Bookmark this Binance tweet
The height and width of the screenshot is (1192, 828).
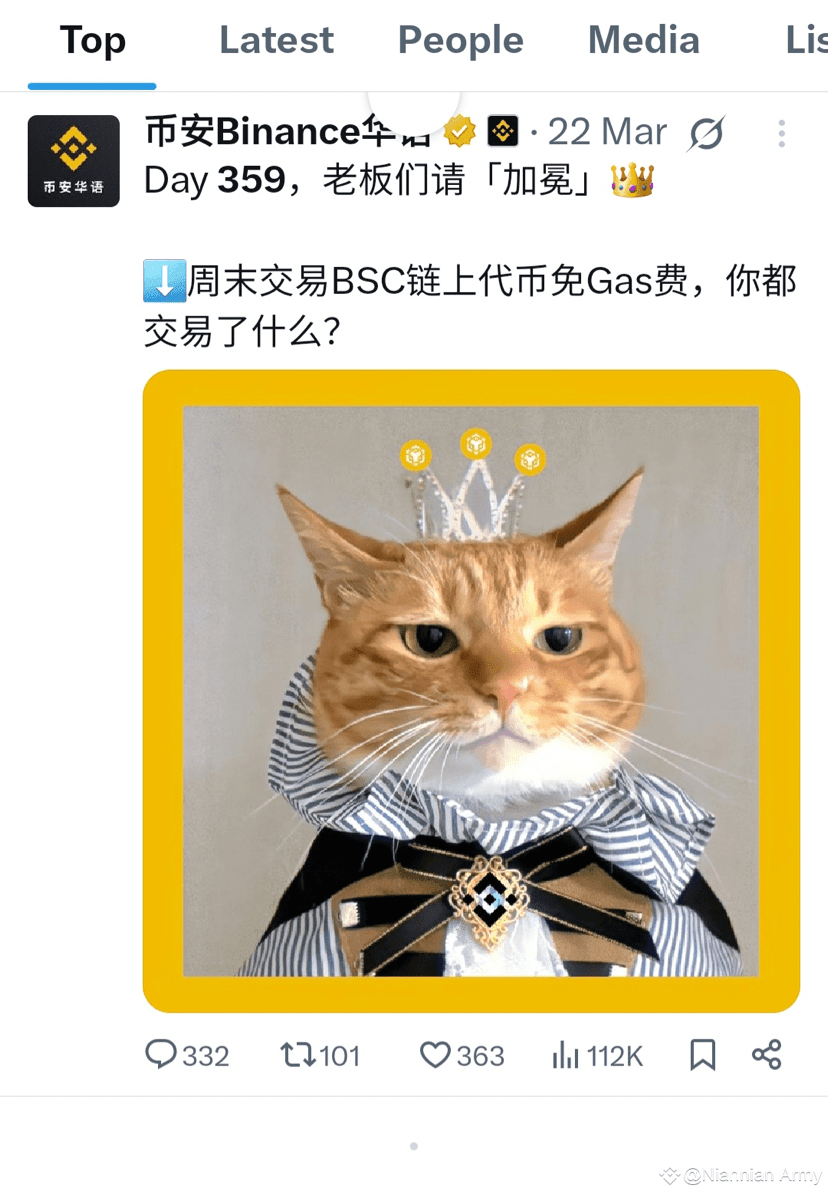point(703,1054)
